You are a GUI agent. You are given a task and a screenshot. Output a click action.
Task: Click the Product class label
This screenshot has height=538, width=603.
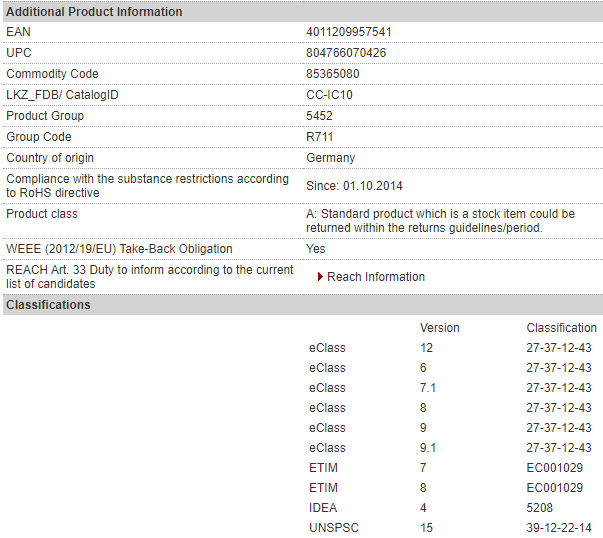tap(42, 214)
